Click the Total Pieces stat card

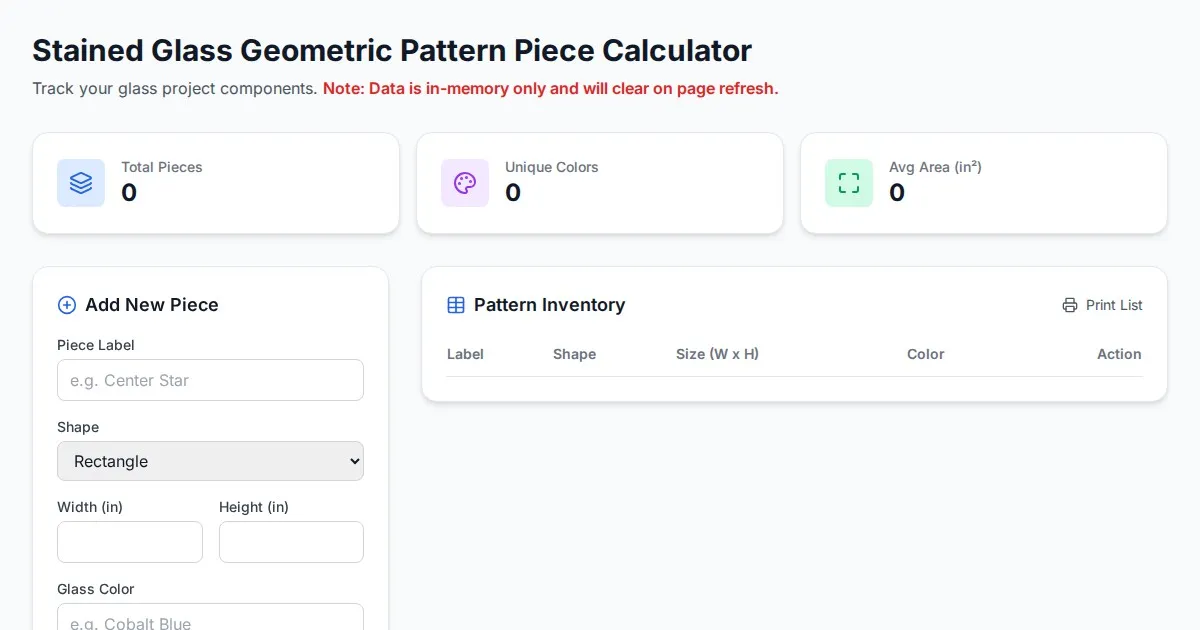216,183
